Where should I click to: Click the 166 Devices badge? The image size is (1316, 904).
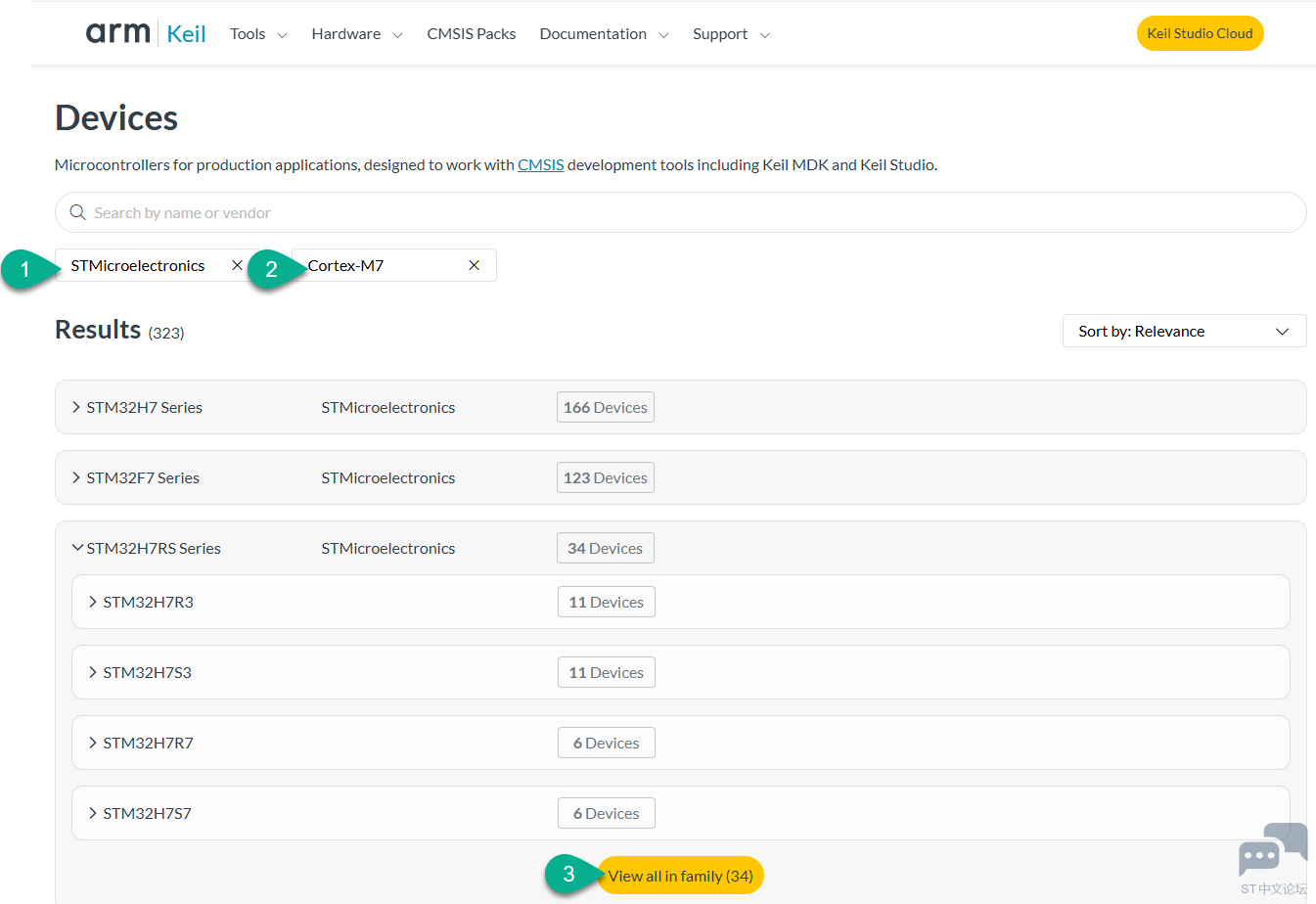pos(606,407)
